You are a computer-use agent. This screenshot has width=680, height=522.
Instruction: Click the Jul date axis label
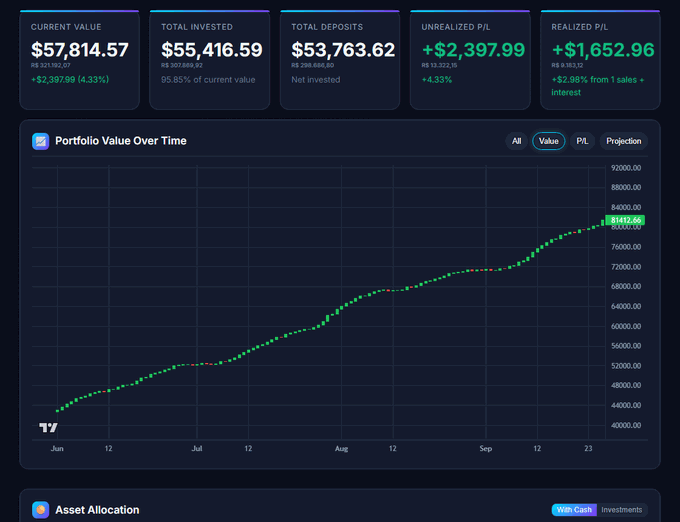(x=197, y=449)
